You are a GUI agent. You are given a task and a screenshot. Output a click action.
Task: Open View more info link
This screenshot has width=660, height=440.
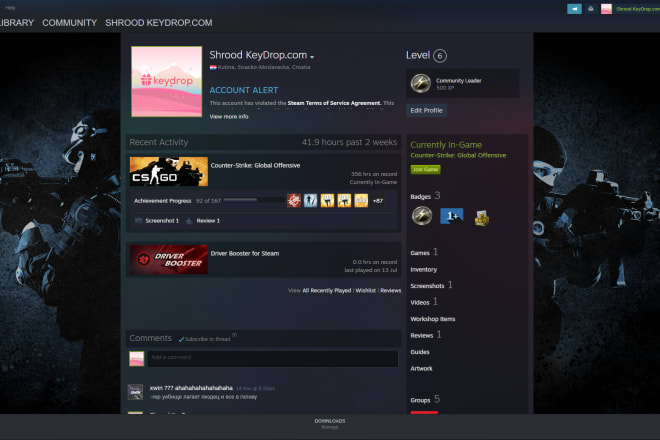229,117
